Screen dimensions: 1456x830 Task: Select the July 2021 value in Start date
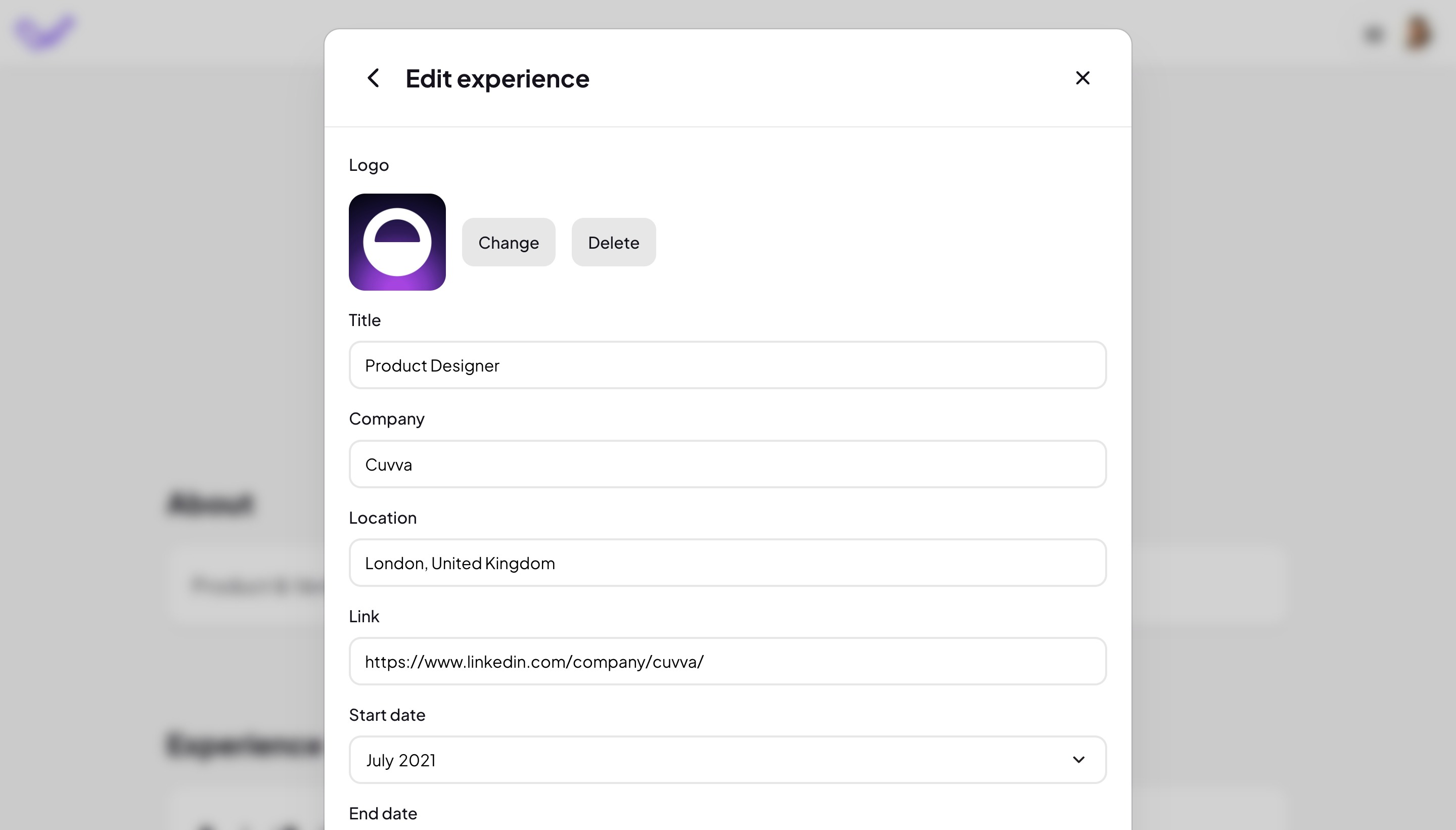[401, 759]
